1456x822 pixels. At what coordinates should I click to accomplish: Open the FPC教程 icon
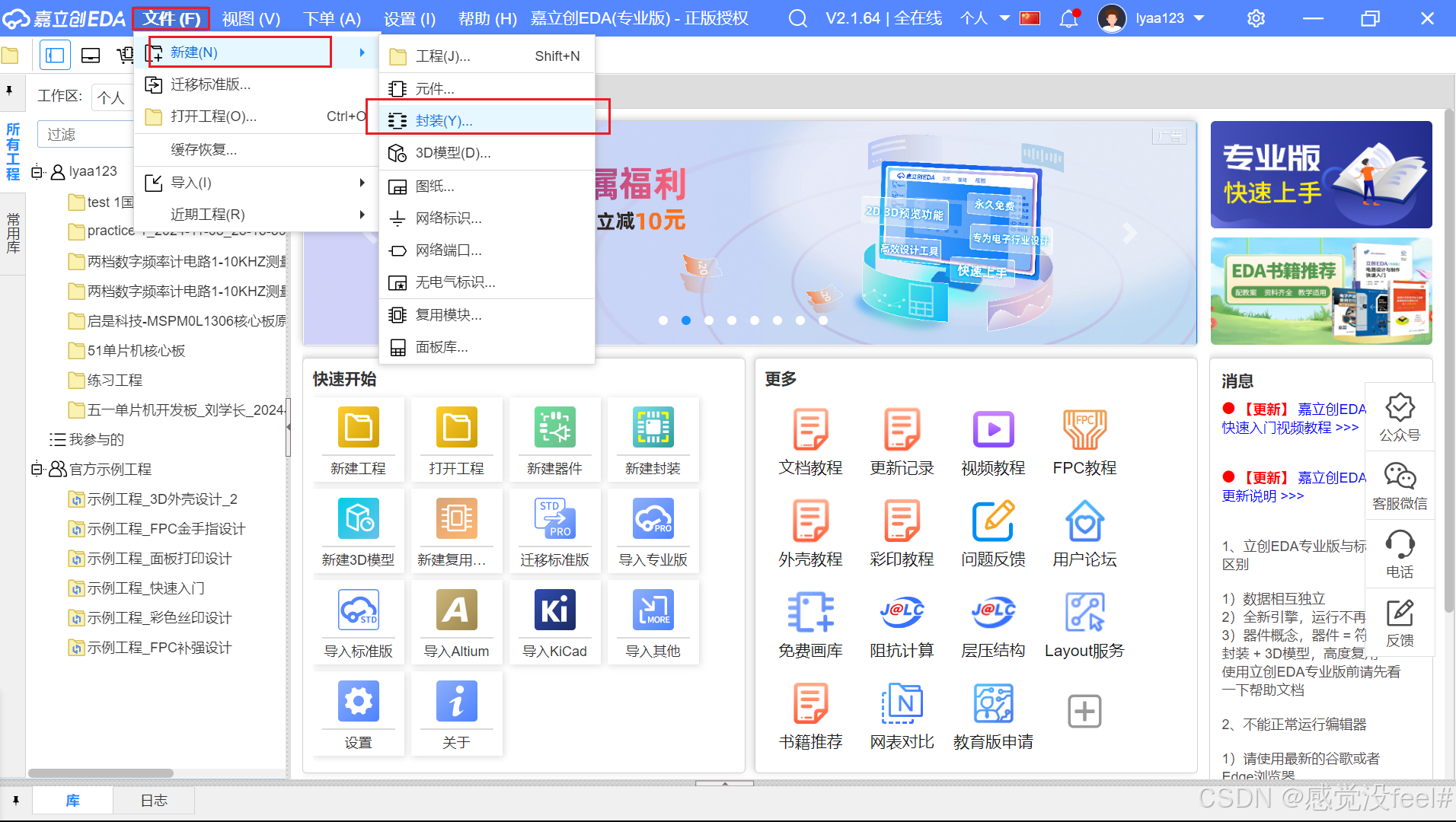pos(1084,429)
